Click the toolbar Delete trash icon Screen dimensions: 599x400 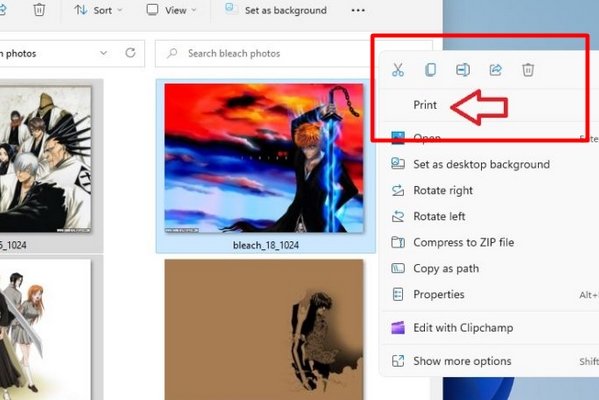39,9
